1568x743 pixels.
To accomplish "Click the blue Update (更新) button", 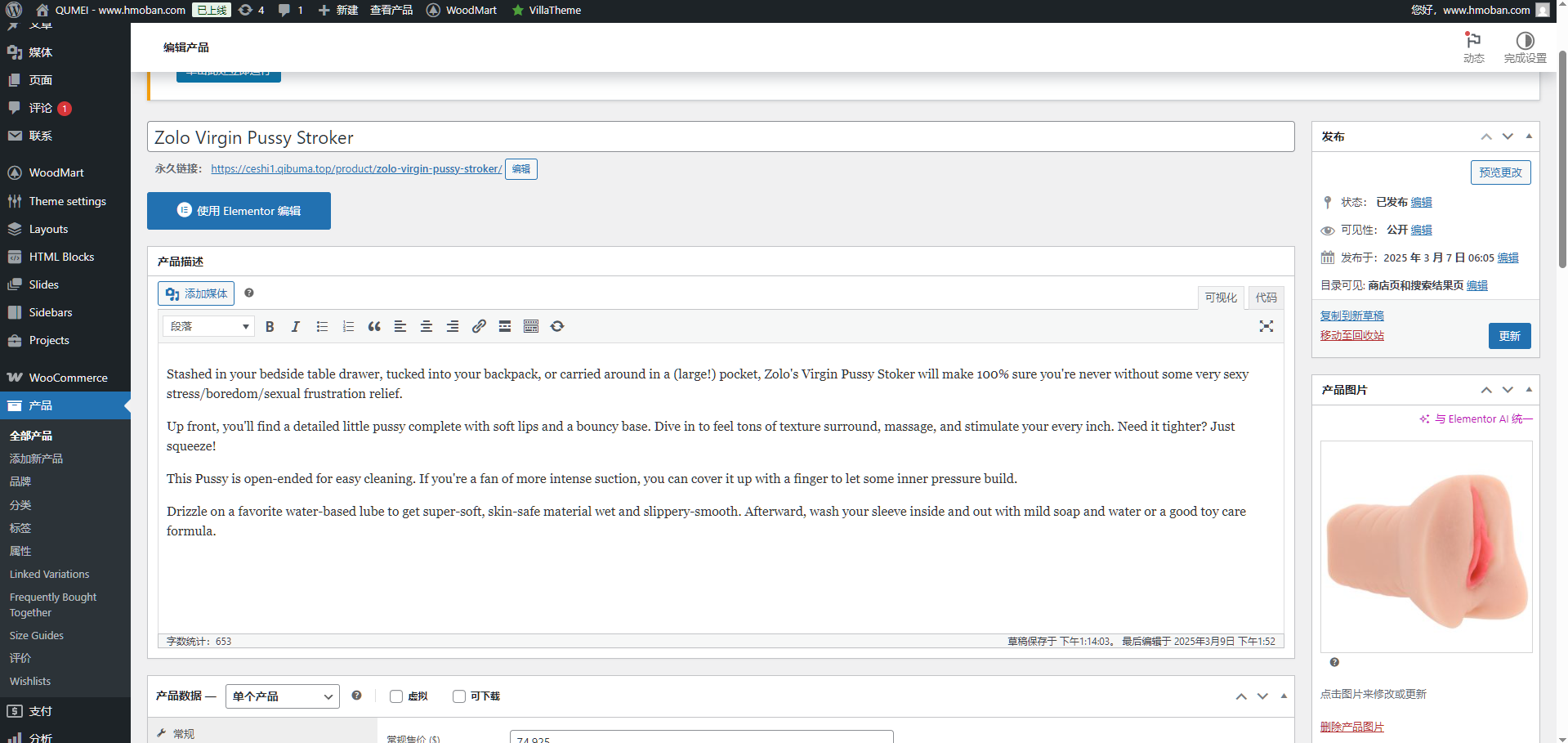I will (1509, 336).
